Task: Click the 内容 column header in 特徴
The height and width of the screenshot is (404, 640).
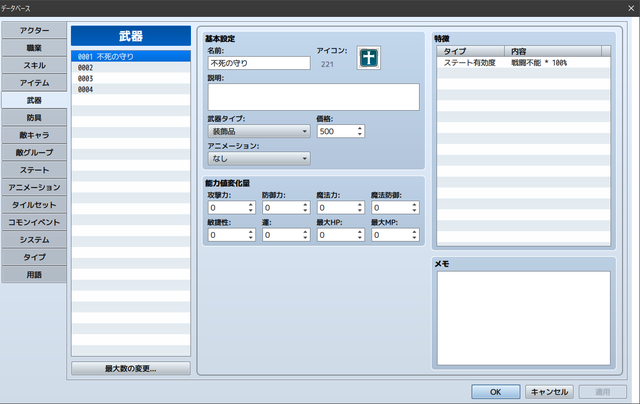Action: pos(553,51)
